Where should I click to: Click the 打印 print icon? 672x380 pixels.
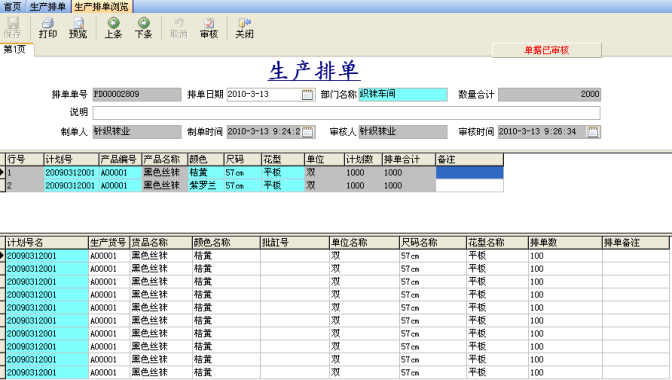tap(48, 28)
